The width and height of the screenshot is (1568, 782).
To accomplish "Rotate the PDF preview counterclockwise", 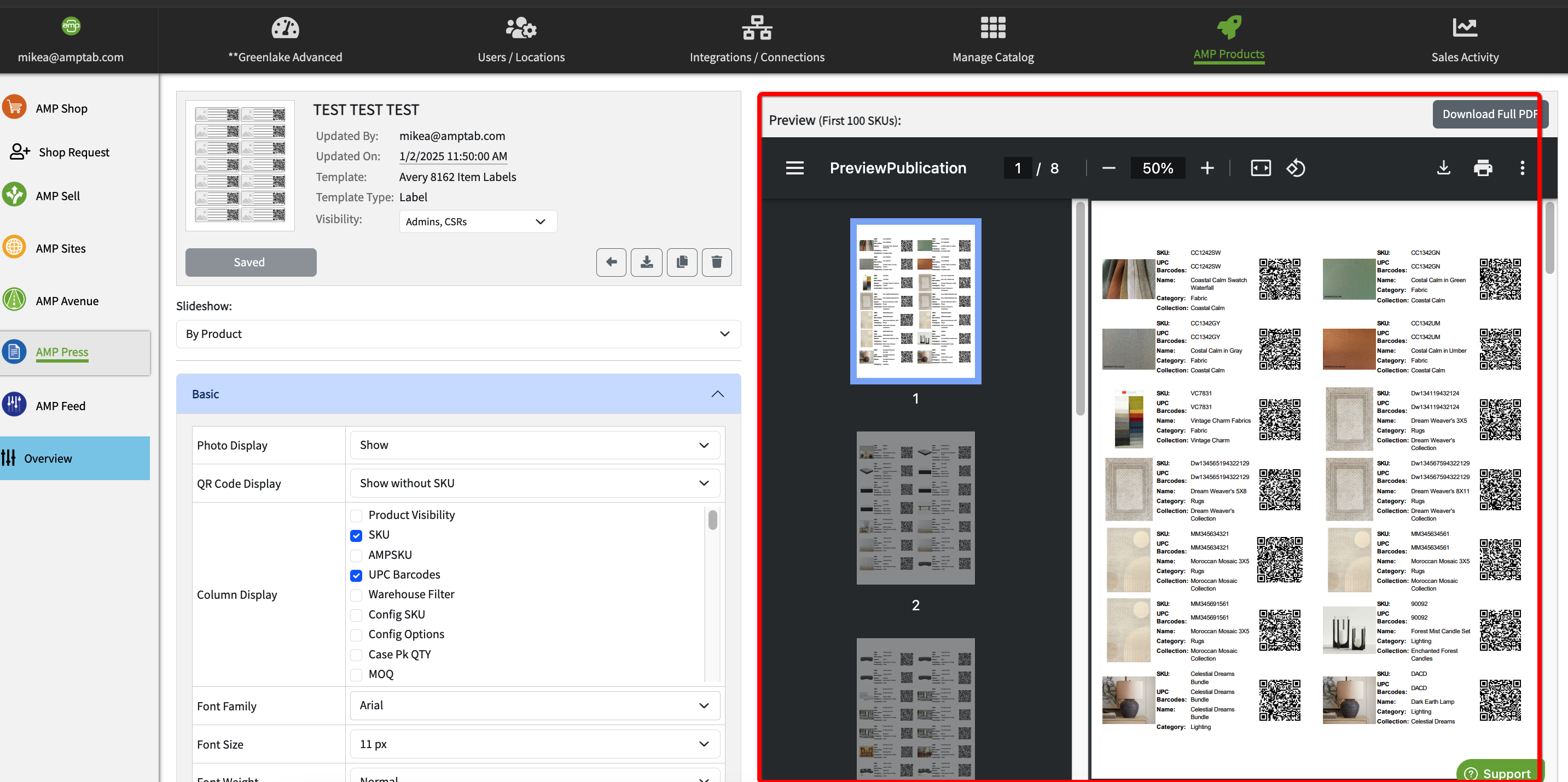I will coord(1296,168).
